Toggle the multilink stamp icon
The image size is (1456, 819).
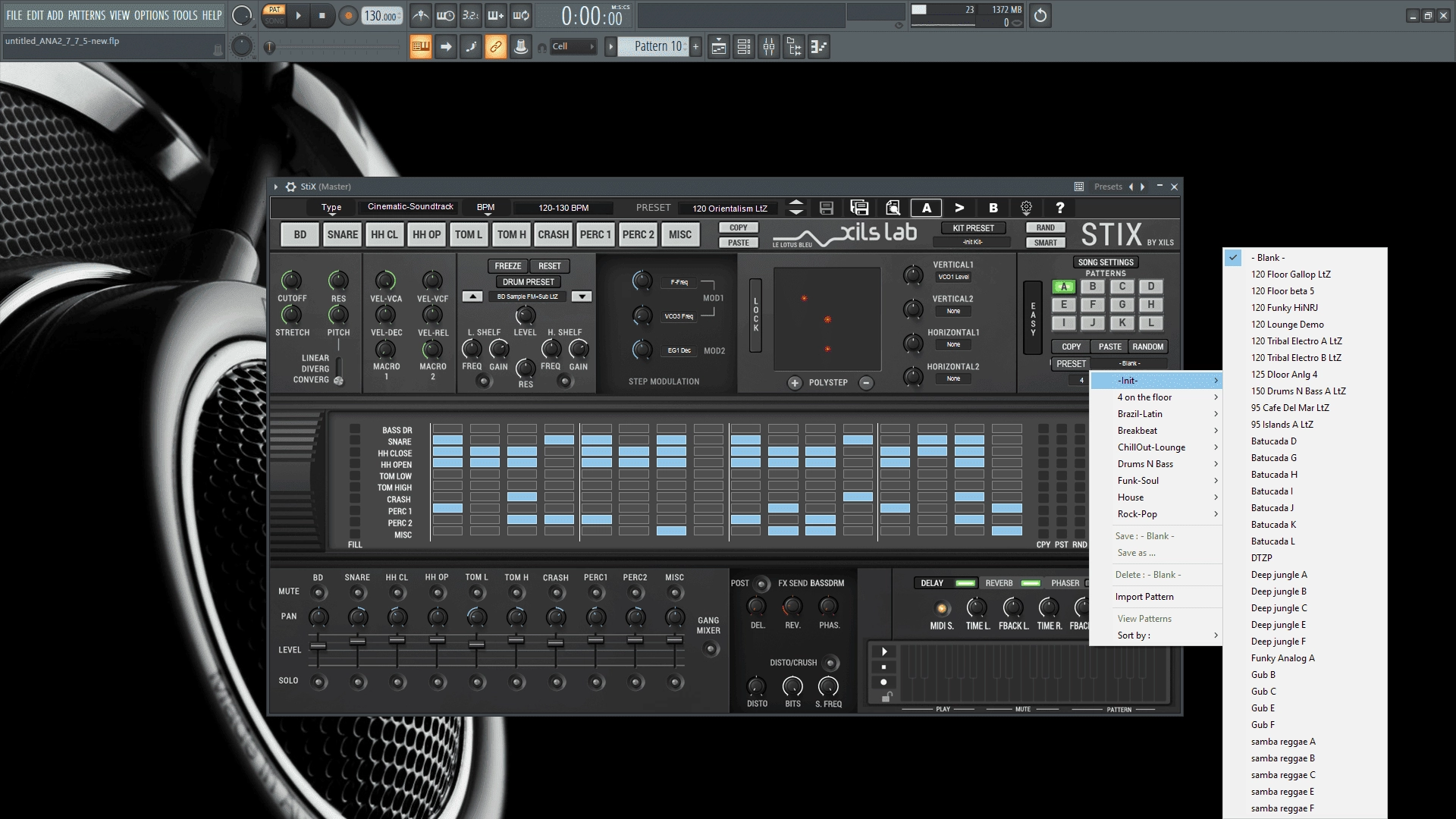(x=520, y=47)
